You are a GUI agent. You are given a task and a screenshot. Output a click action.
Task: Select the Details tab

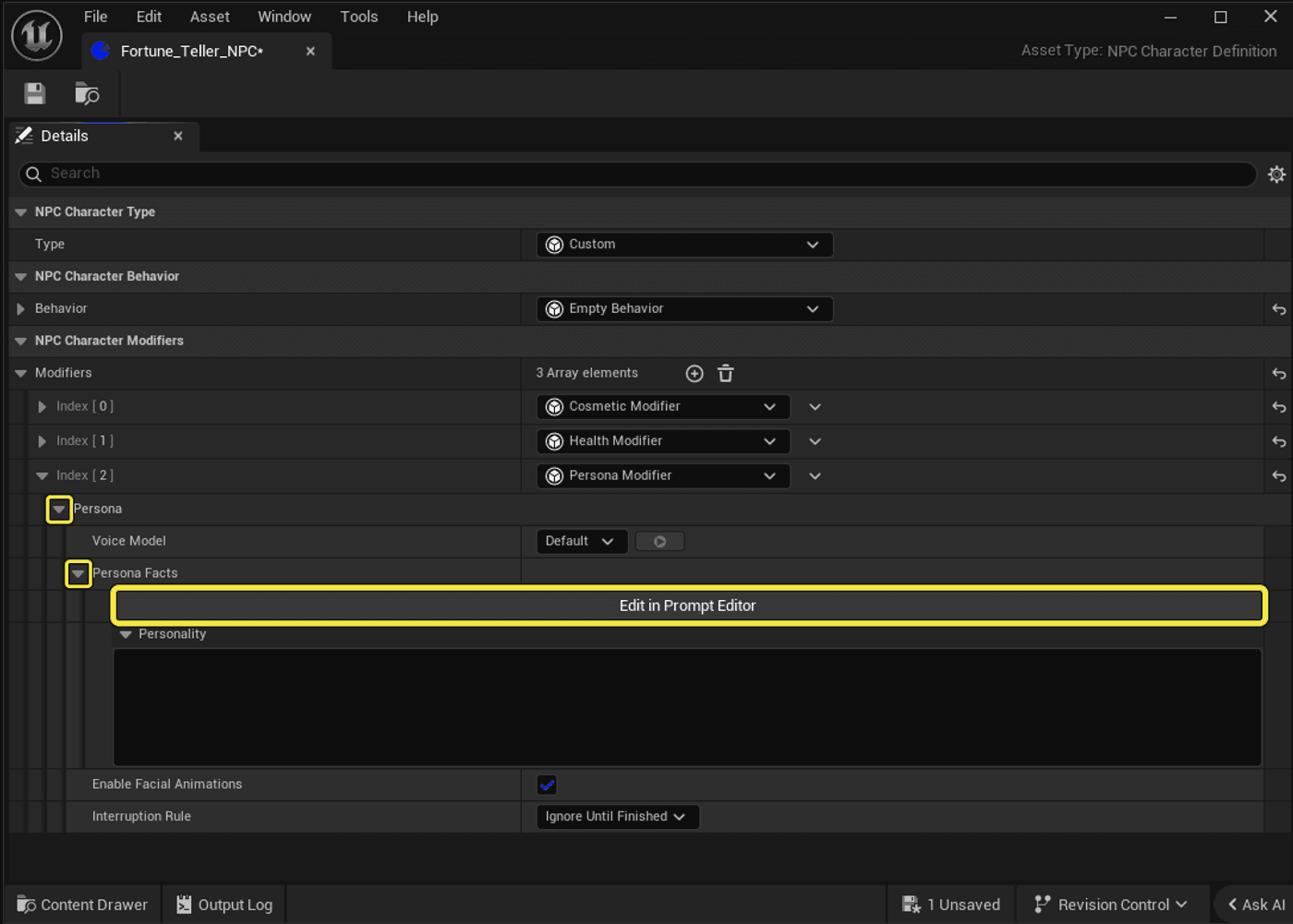coord(103,136)
